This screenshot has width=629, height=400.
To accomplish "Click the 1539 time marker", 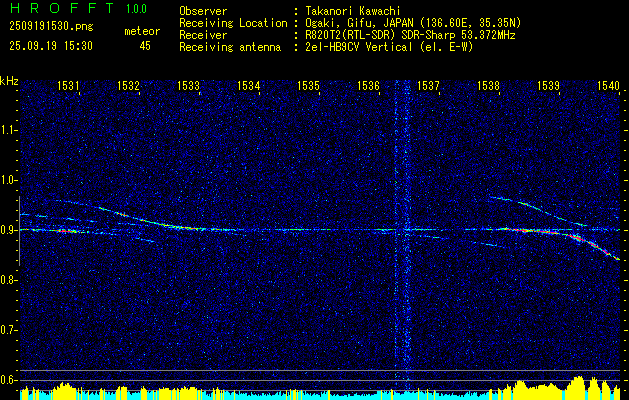I will 548,85.
